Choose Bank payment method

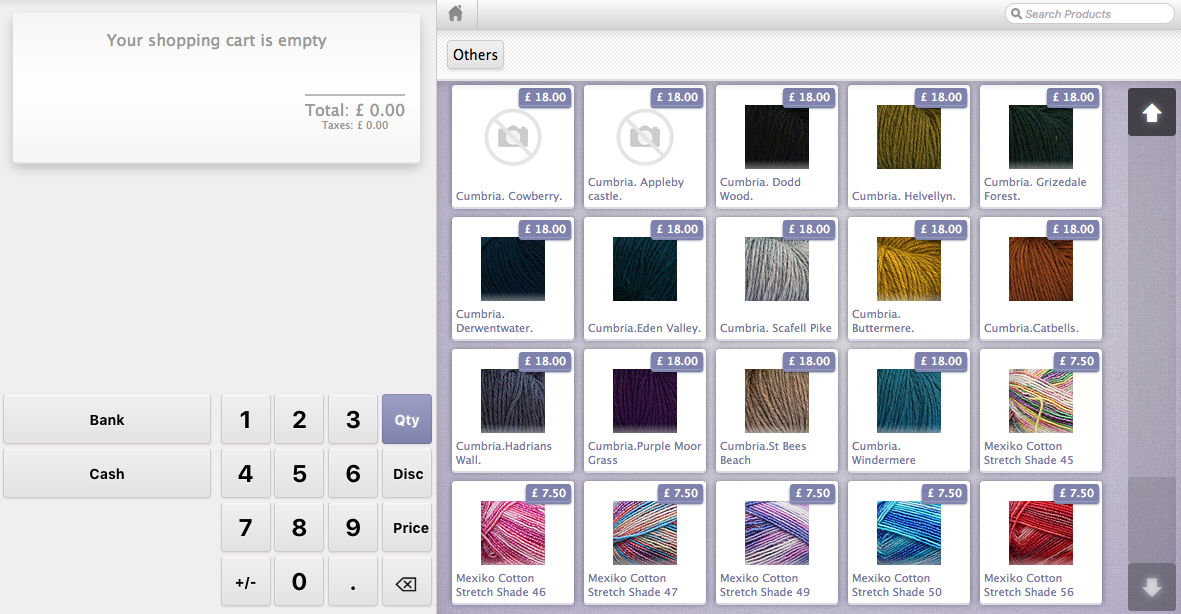(x=107, y=420)
